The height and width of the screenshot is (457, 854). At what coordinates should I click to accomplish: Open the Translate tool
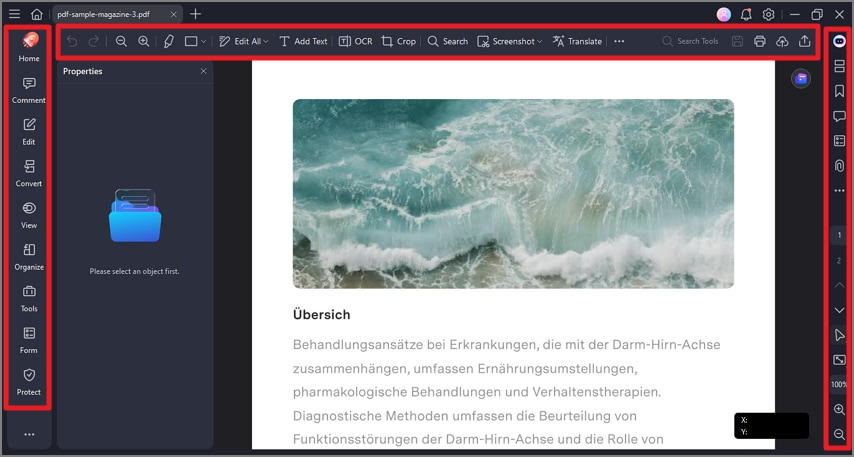click(577, 41)
